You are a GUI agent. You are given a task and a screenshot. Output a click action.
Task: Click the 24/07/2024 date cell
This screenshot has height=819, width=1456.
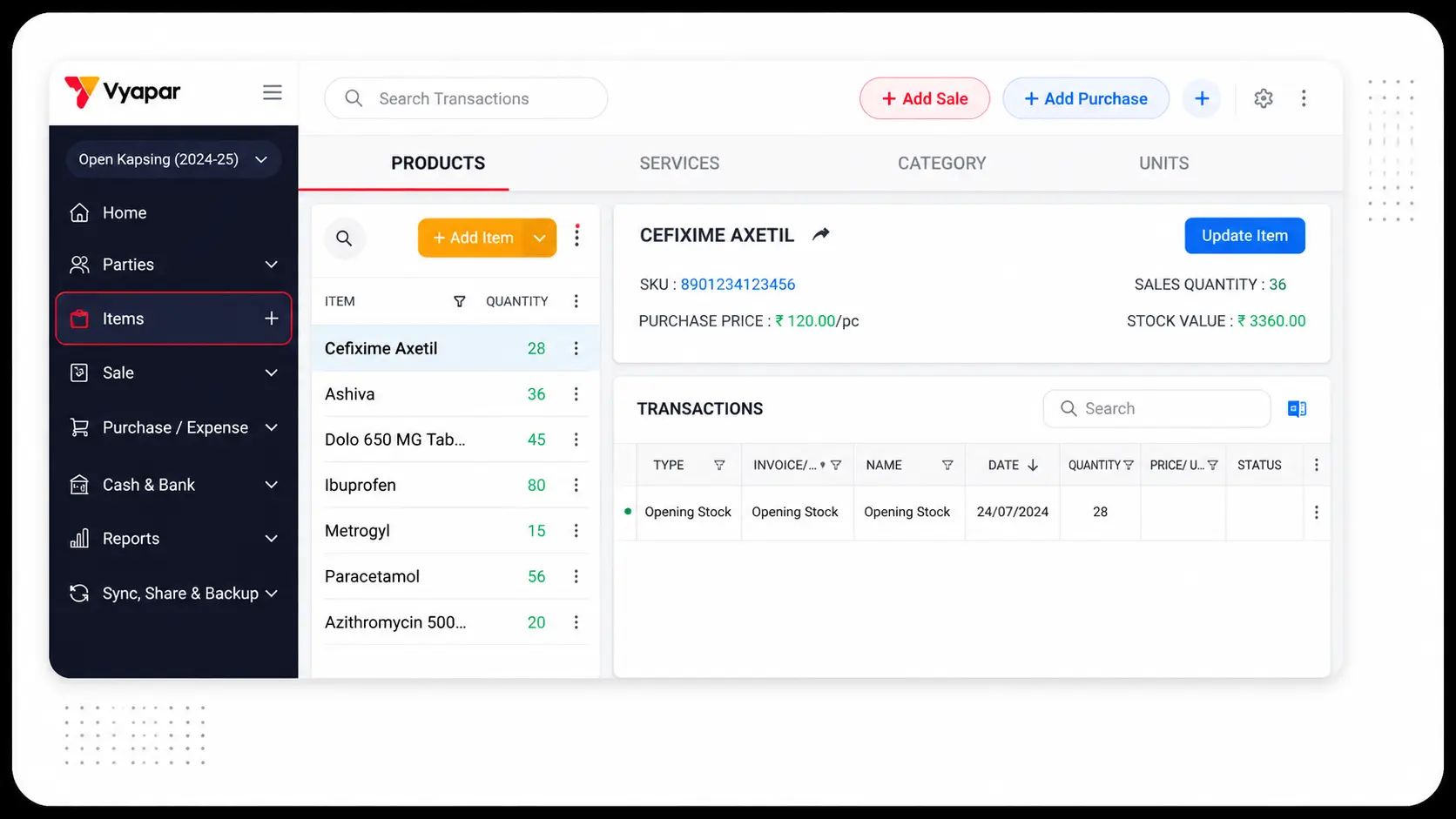(x=1012, y=513)
